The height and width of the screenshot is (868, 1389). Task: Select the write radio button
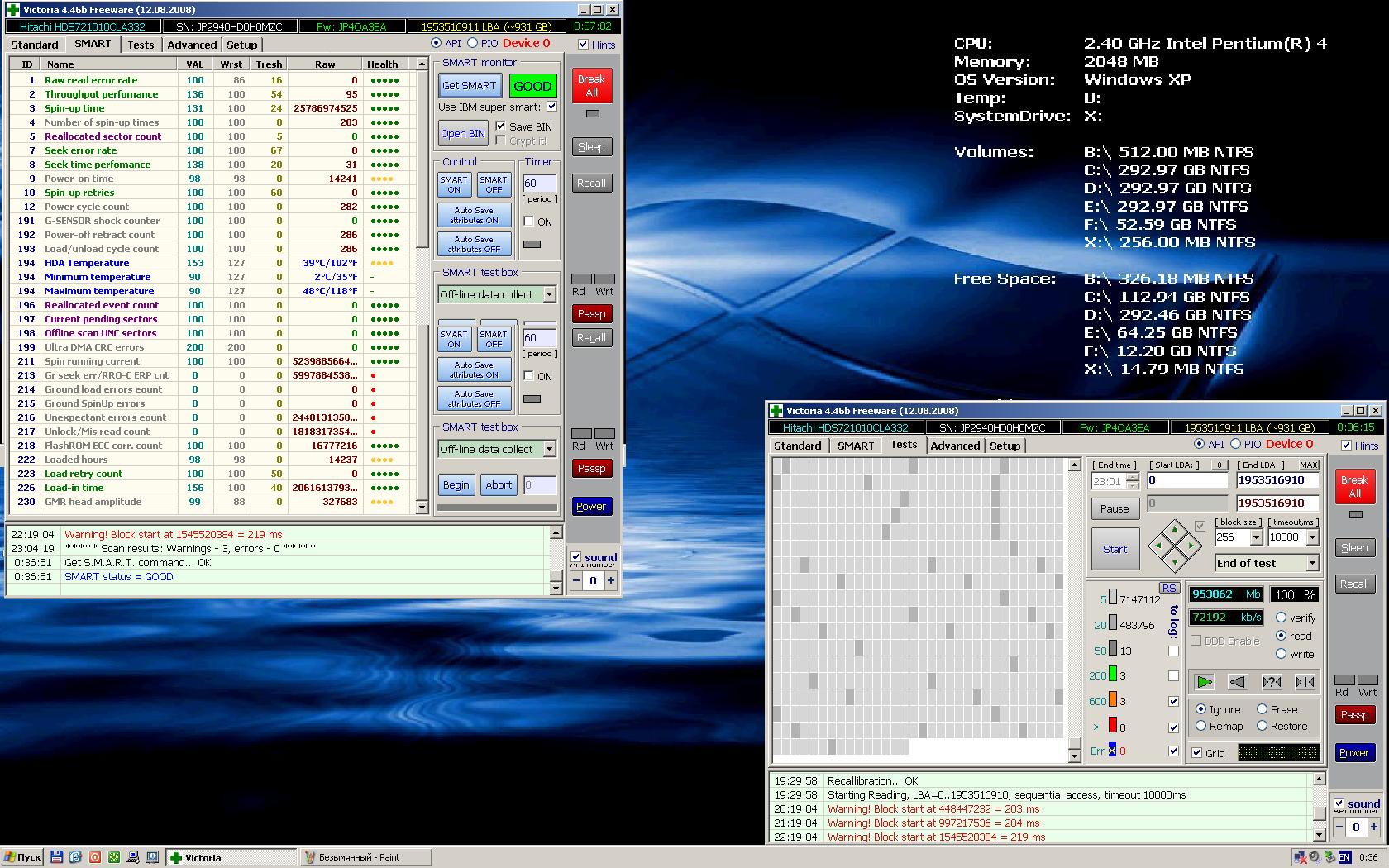click(1281, 654)
